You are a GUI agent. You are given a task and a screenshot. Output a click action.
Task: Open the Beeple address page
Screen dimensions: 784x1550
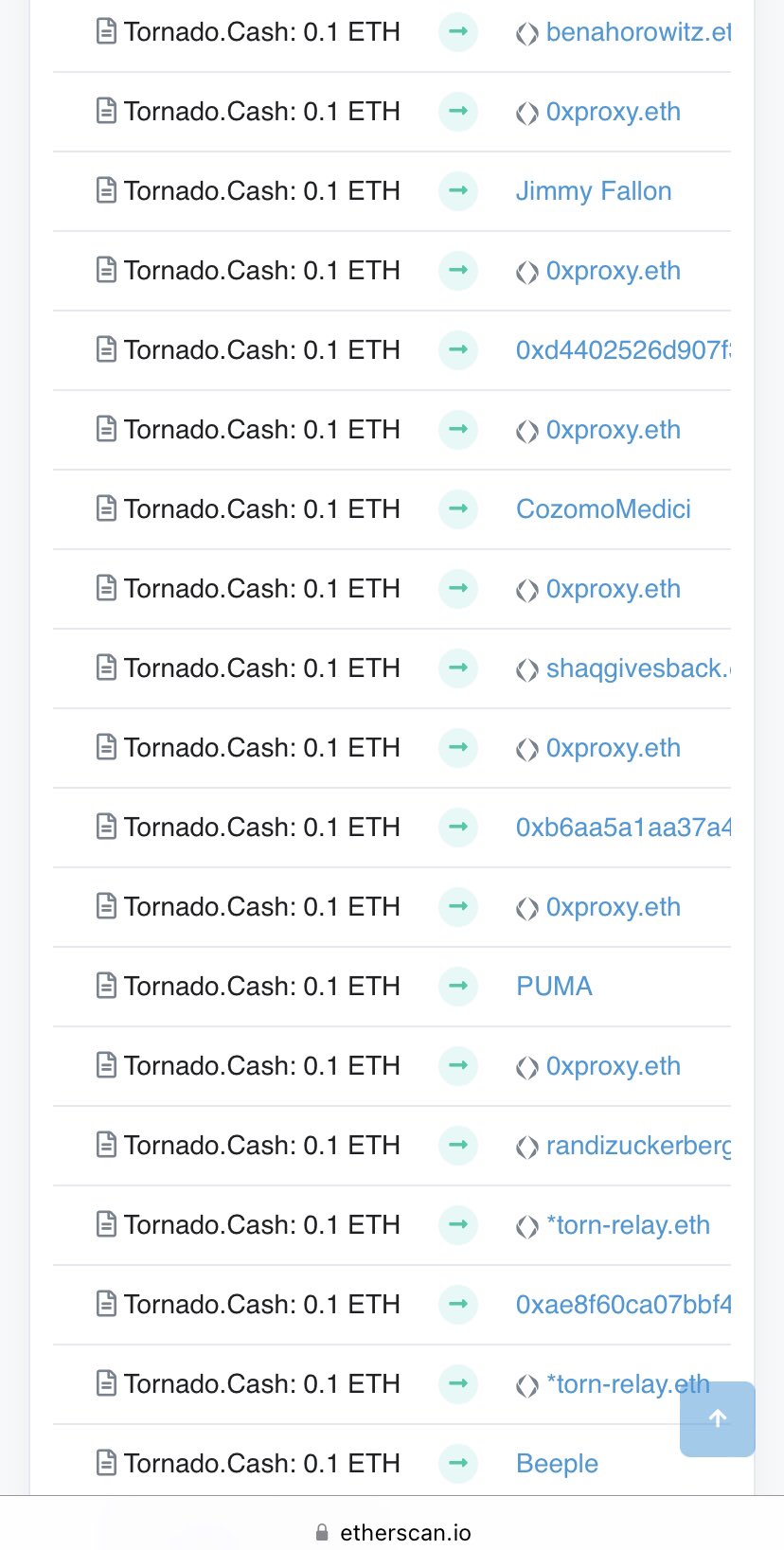[557, 1464]
